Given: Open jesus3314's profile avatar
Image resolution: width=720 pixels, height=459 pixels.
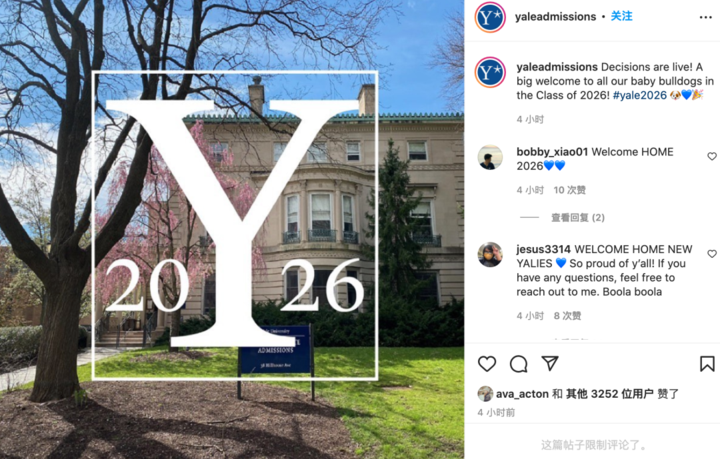Looking at the screenshot, I should click(x=490, y=254).
